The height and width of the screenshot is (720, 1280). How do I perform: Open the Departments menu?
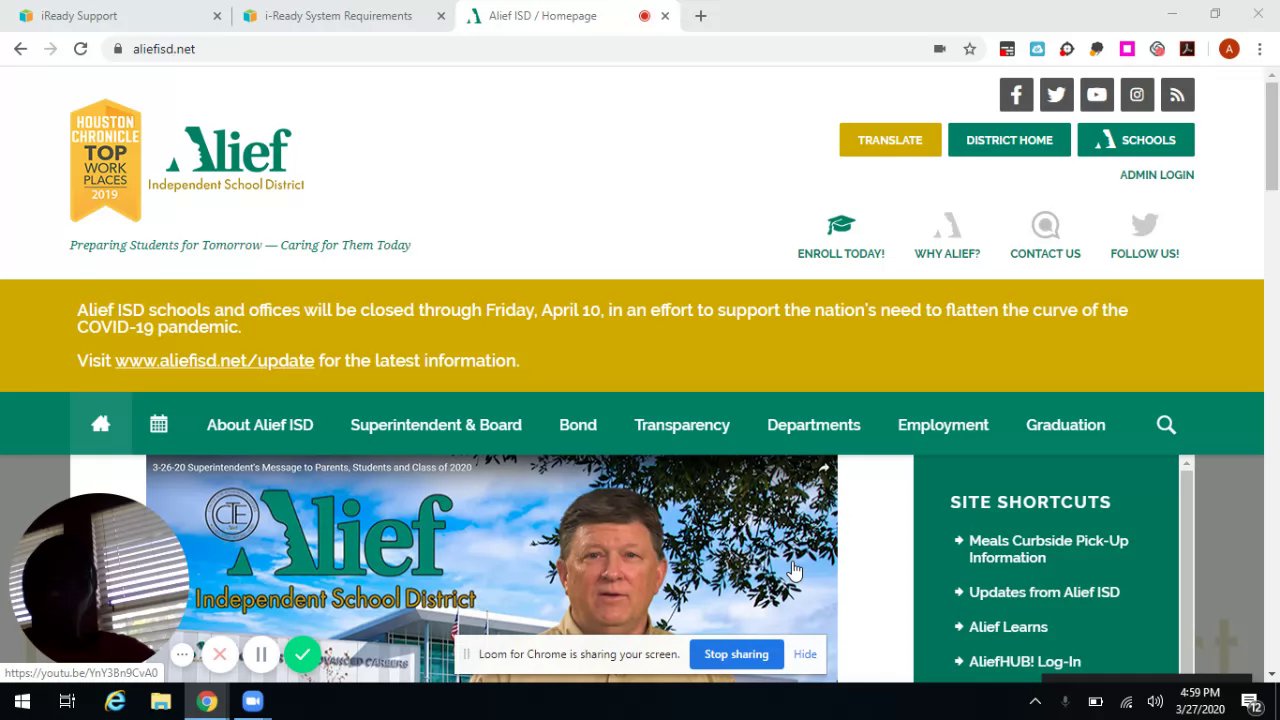(x=813, y=425)
